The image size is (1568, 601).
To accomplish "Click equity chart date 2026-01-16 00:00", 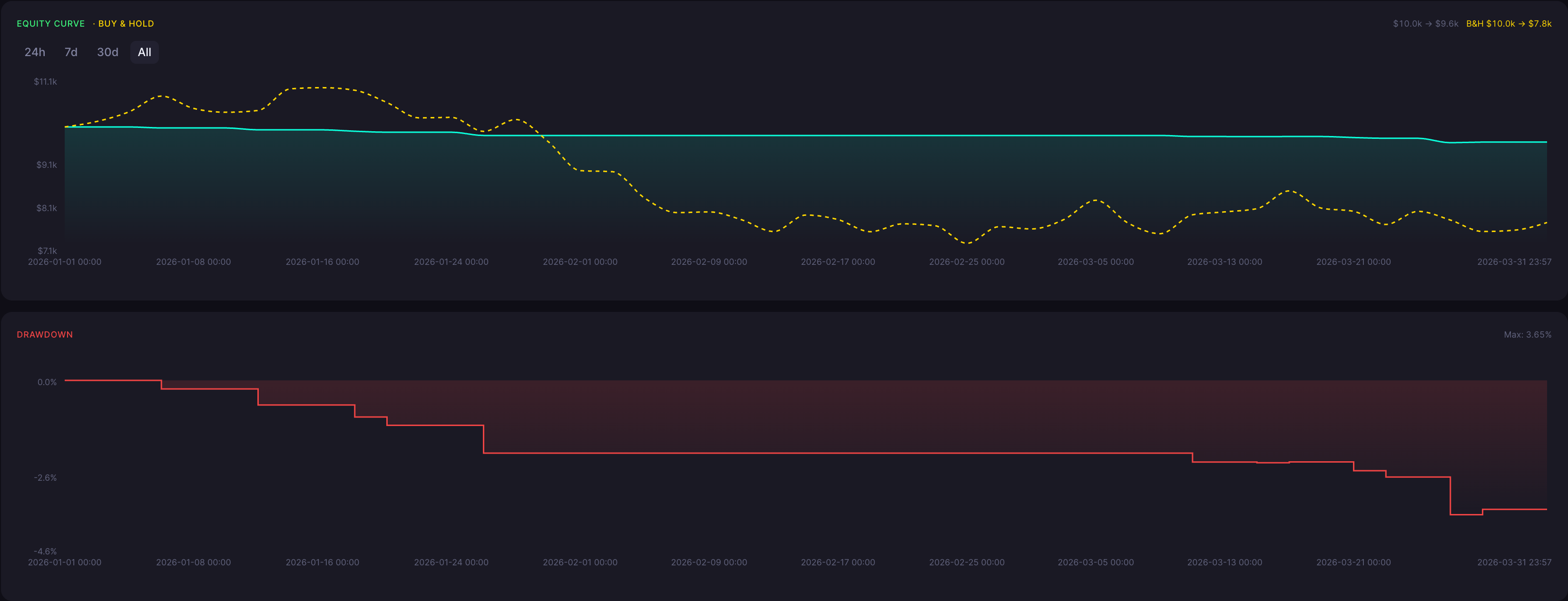I will pos(323,262).
